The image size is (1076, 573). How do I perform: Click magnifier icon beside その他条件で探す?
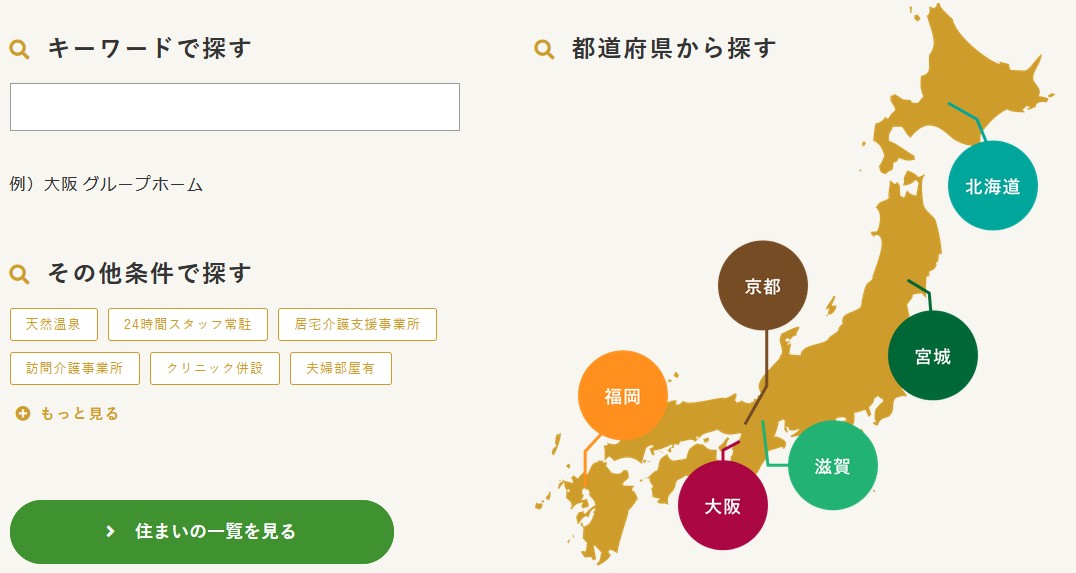(x=19, y=274)
